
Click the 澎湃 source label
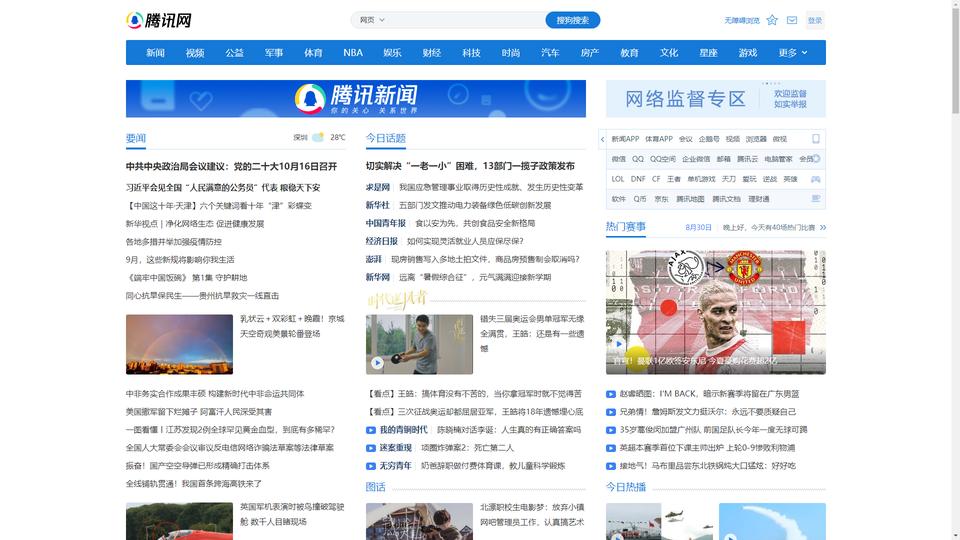click(373, 260)
